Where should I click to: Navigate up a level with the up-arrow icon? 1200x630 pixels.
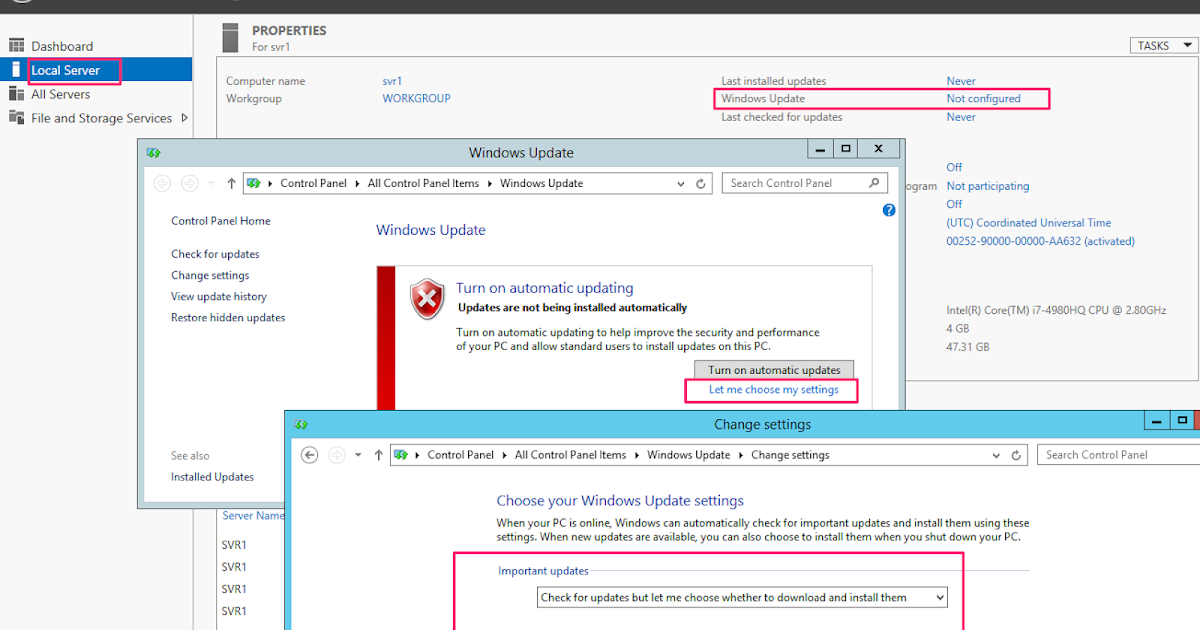coord(231,183)
